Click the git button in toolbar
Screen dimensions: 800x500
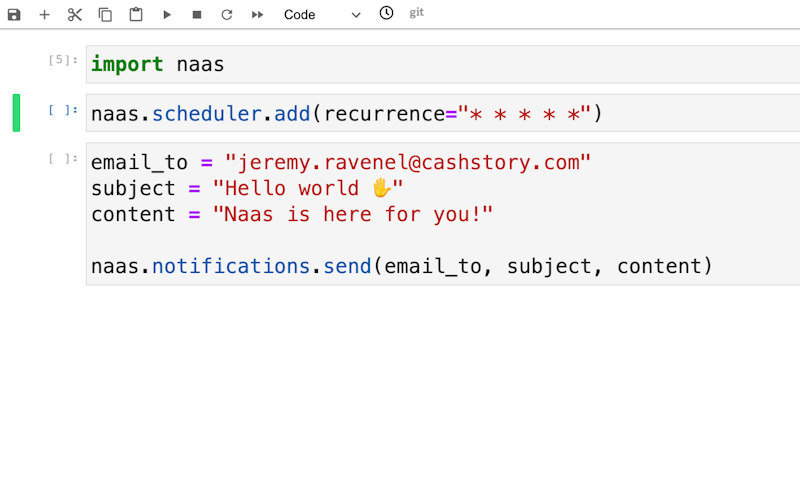[417, 13]
